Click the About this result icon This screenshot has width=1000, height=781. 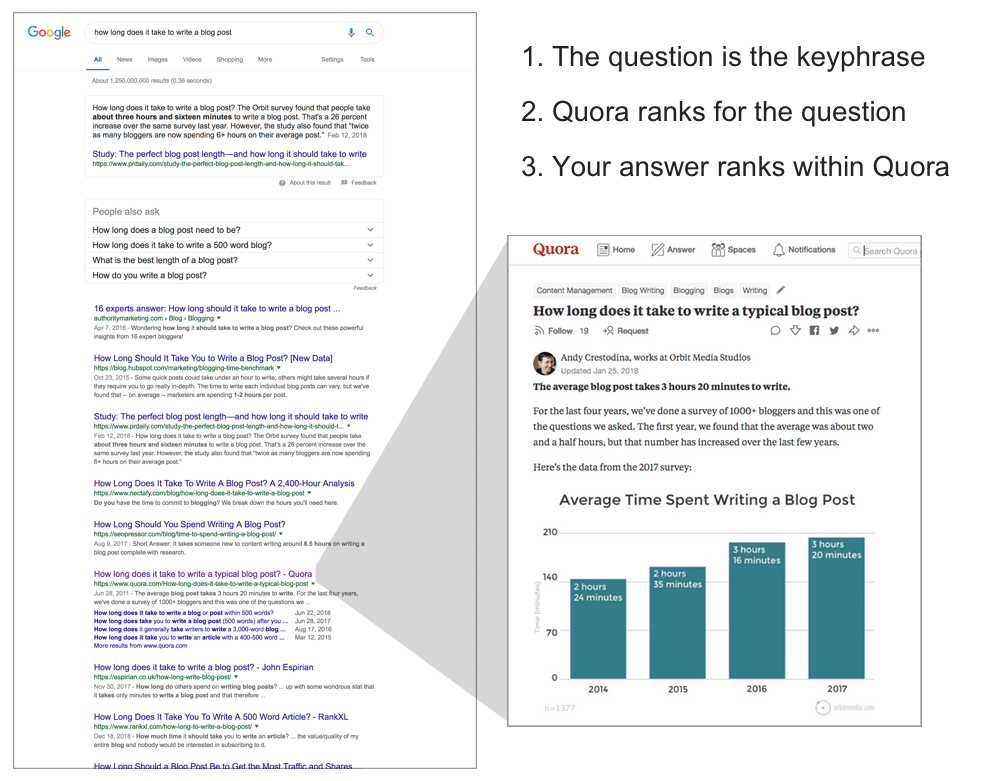pos(282,183)
